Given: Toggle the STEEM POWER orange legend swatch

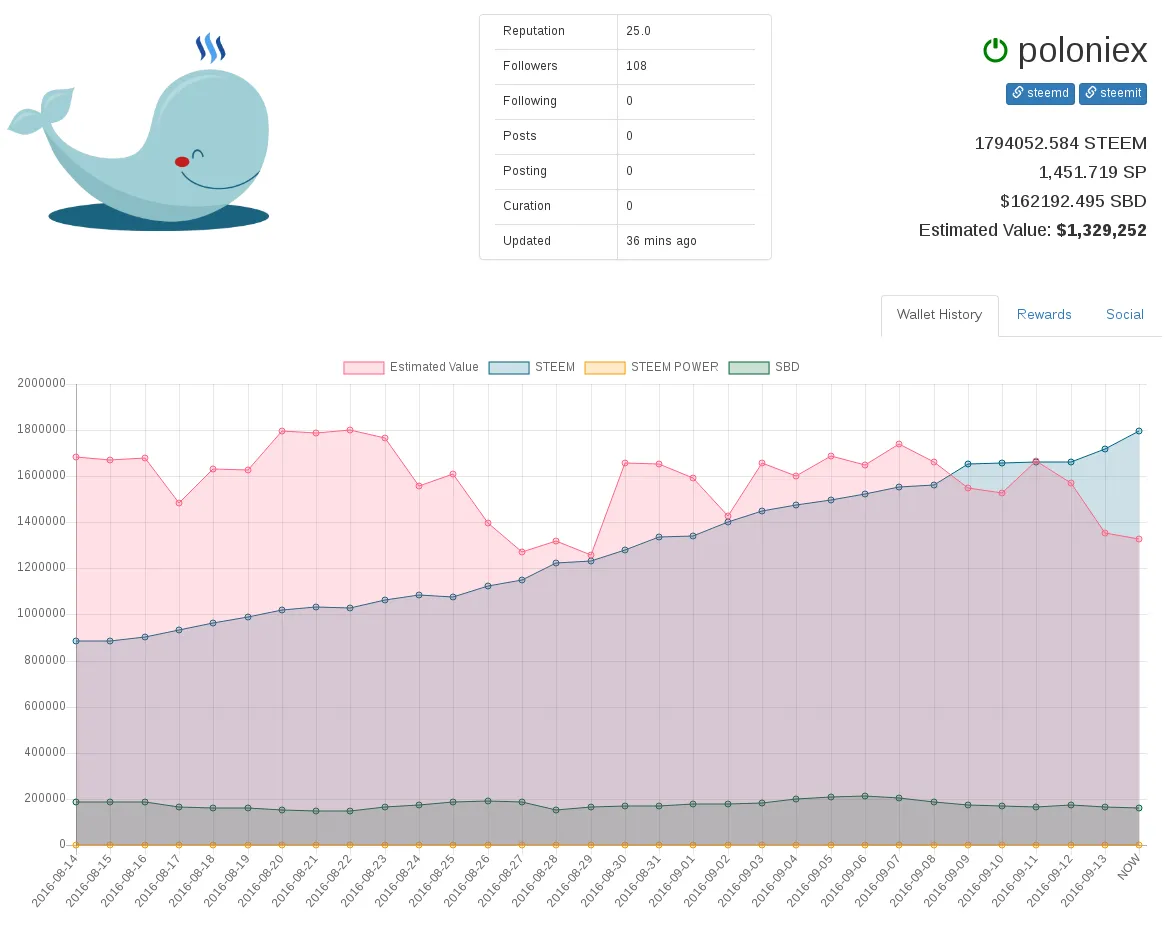Looking at the screenshot, I should pyautogui.click(x=605, y=368).
